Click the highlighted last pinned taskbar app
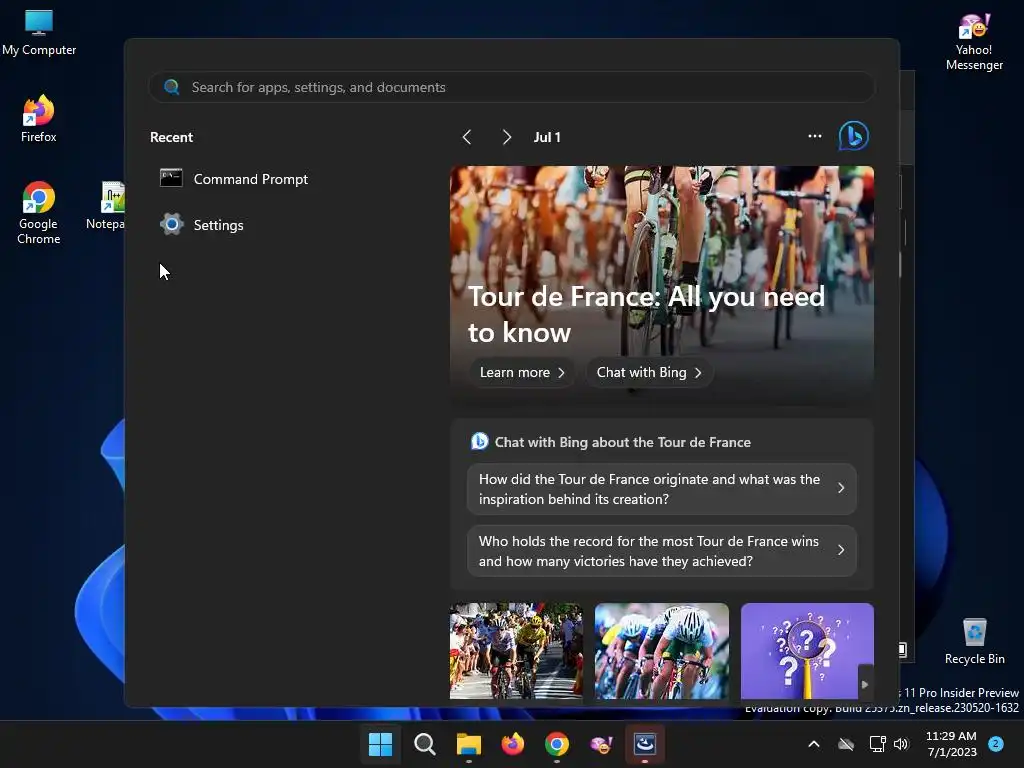The image size is (1024, 768). point(645,744)
